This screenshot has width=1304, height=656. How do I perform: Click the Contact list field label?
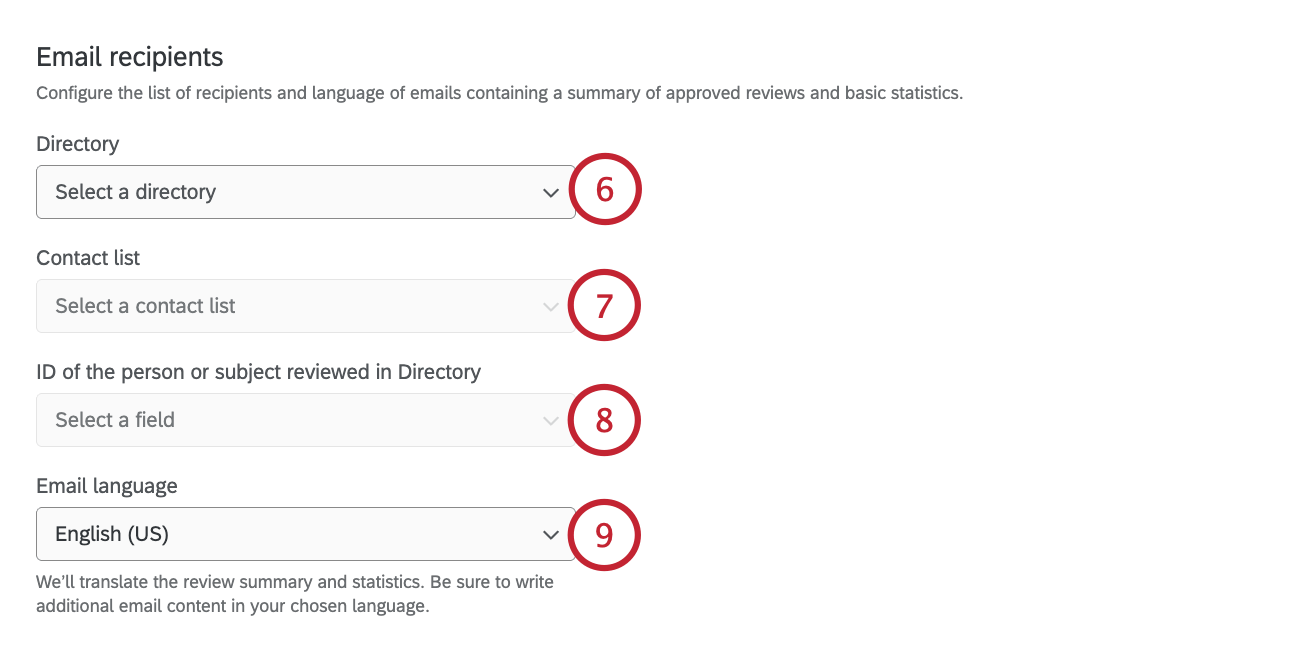point(88,258)
